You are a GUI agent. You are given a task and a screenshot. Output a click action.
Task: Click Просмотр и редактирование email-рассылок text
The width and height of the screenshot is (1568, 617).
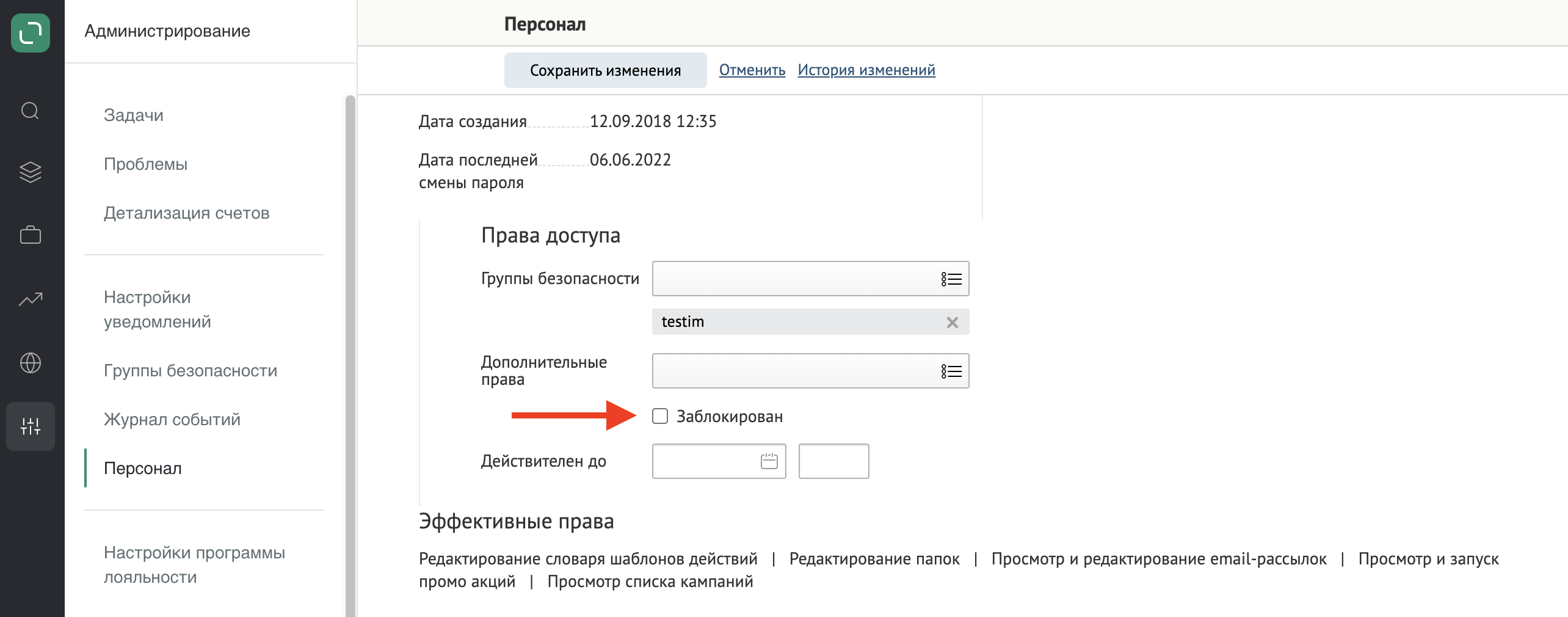point(1159,558)
